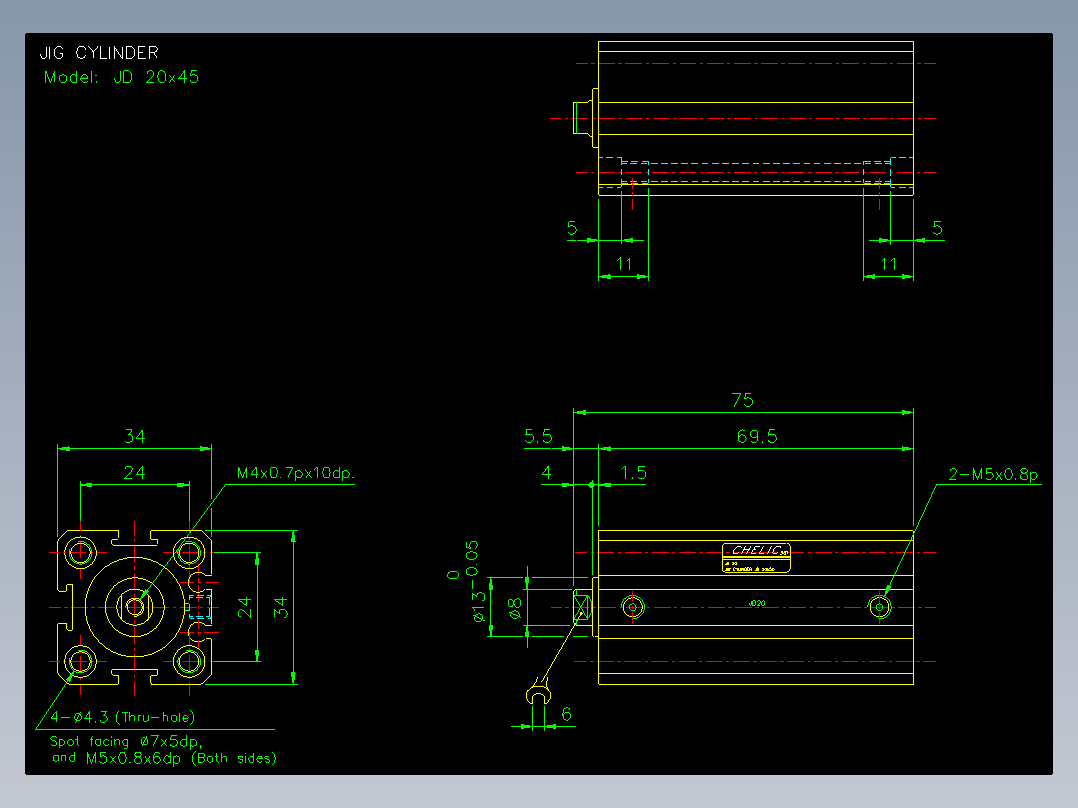
Task: Click the vertical 24 hole-pitch dimension
Action: click(x=244, y=608)
